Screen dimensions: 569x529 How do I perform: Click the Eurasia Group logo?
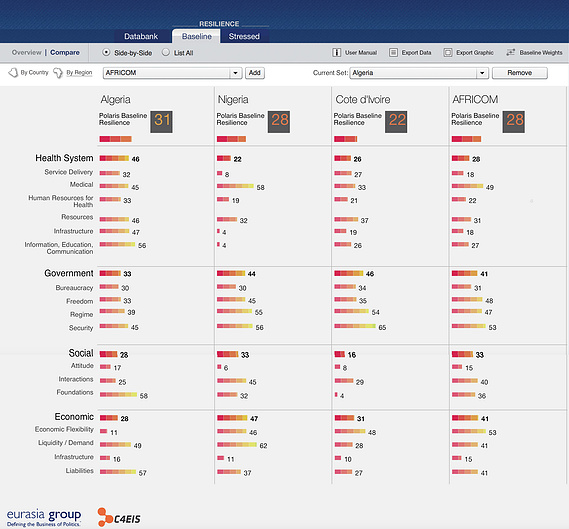pos(44,518)
